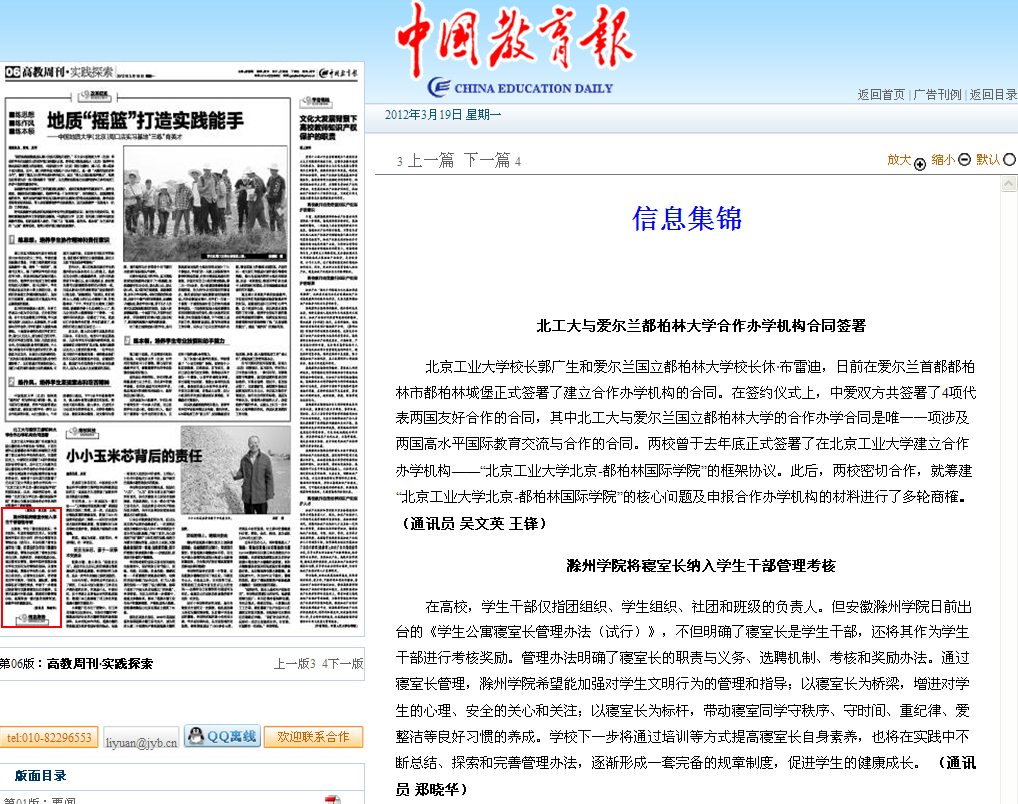This screenshot has height=804, width=1018.
Task: Click the 欢迎联系合作 button
Action: click(x=313, y=737)
